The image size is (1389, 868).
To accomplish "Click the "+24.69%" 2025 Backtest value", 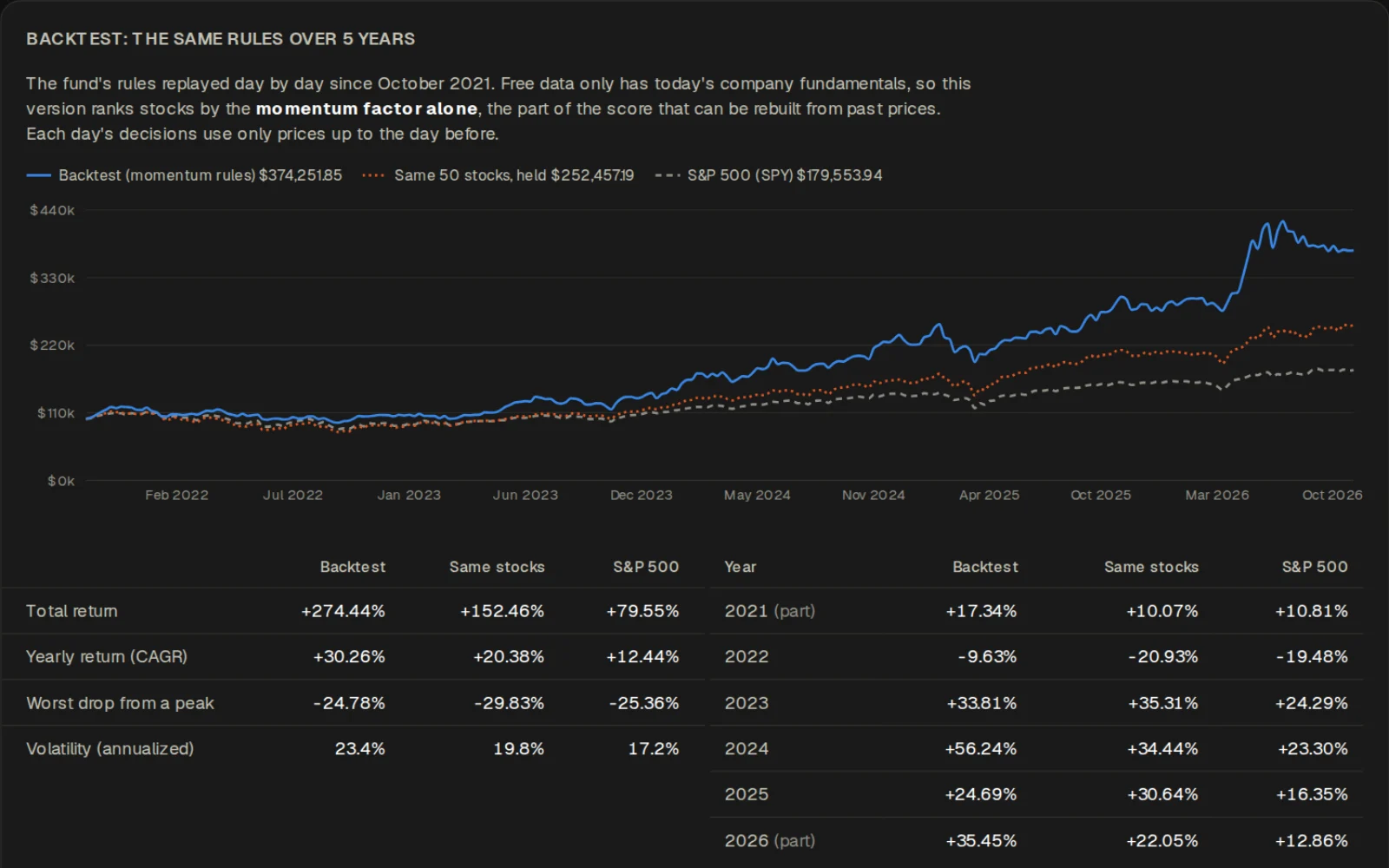I will 981,794.
